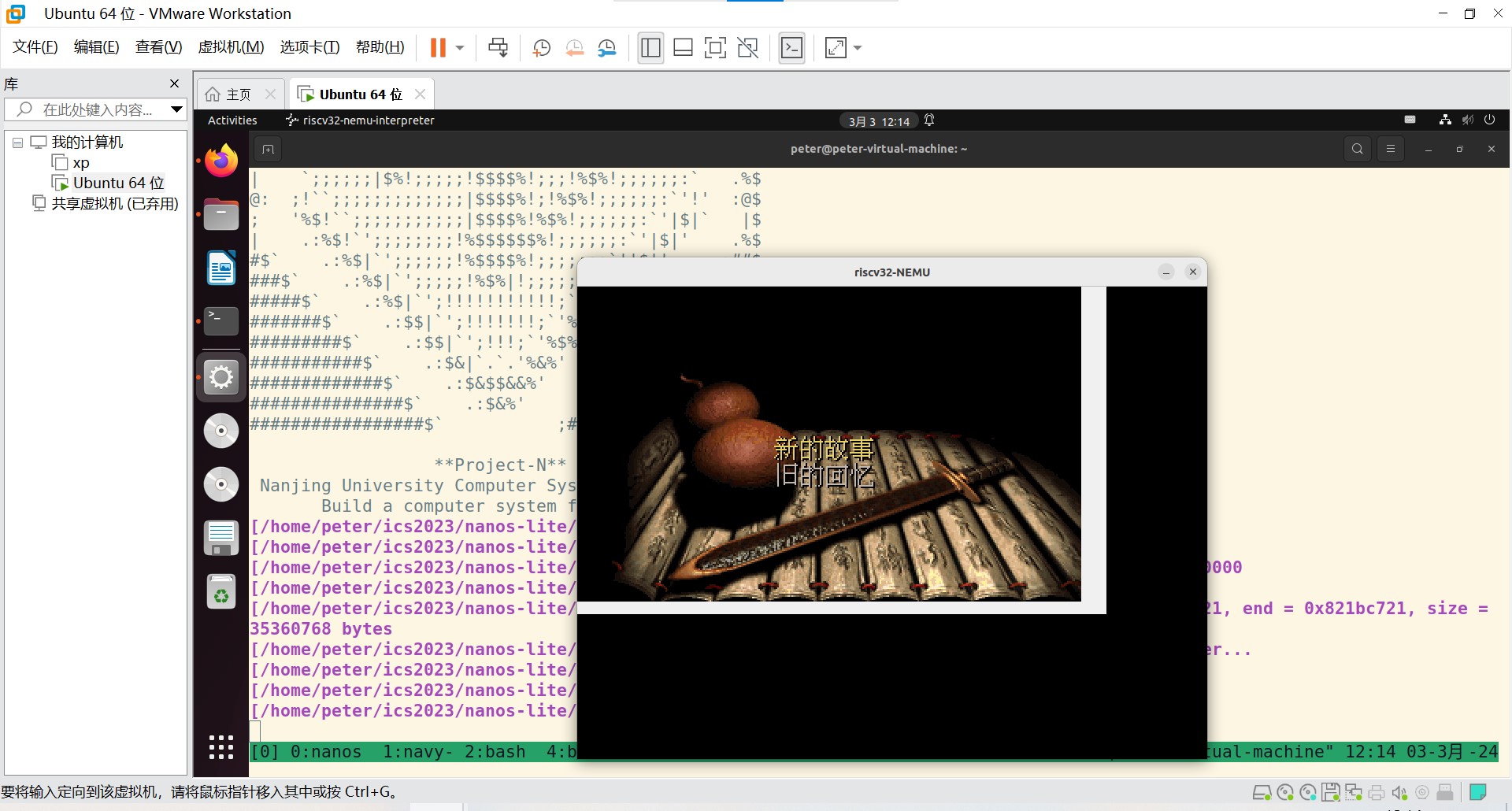Switch to the 主页 tab
This screenshot has width=1512, height=811.
[x=239, y=94]
